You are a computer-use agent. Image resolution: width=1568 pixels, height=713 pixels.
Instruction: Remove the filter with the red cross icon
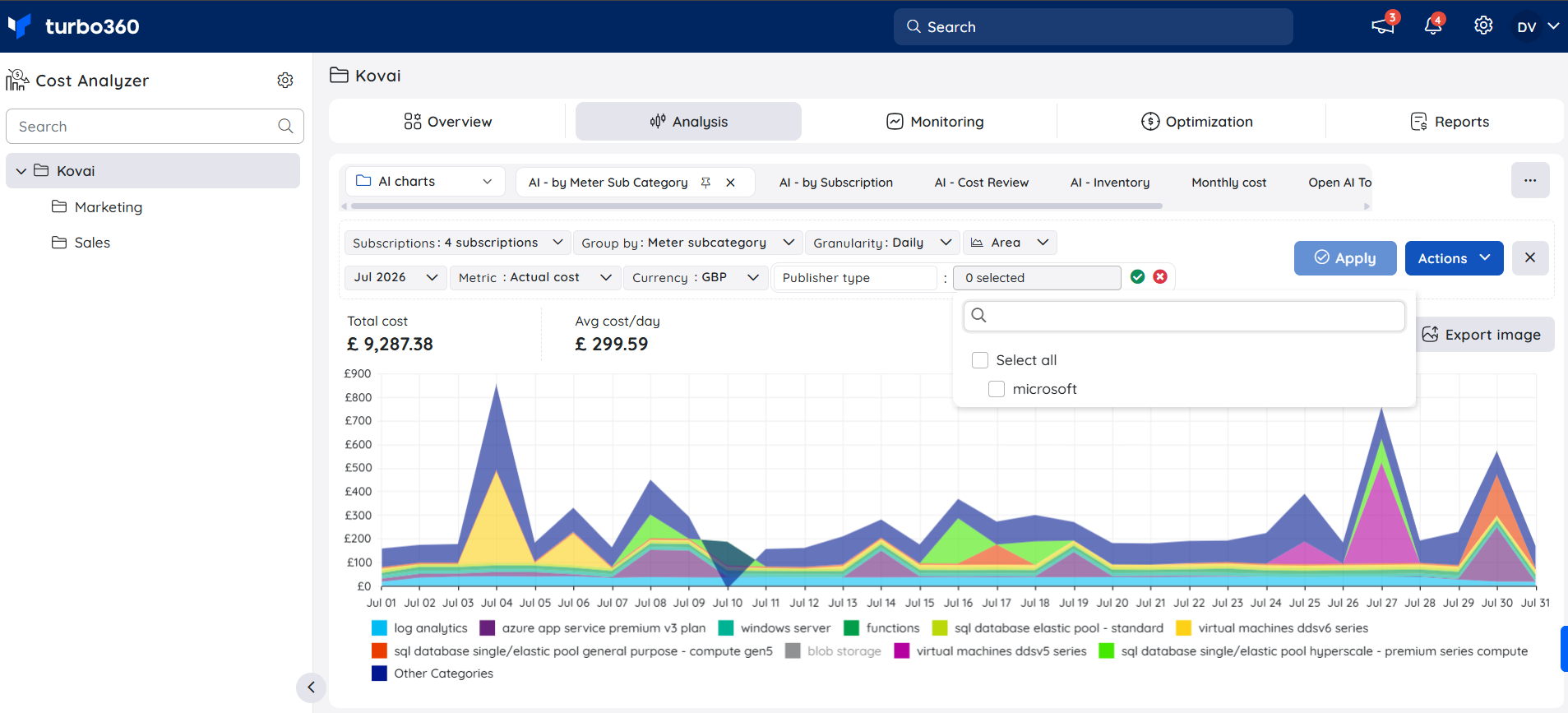(1160, 277)
